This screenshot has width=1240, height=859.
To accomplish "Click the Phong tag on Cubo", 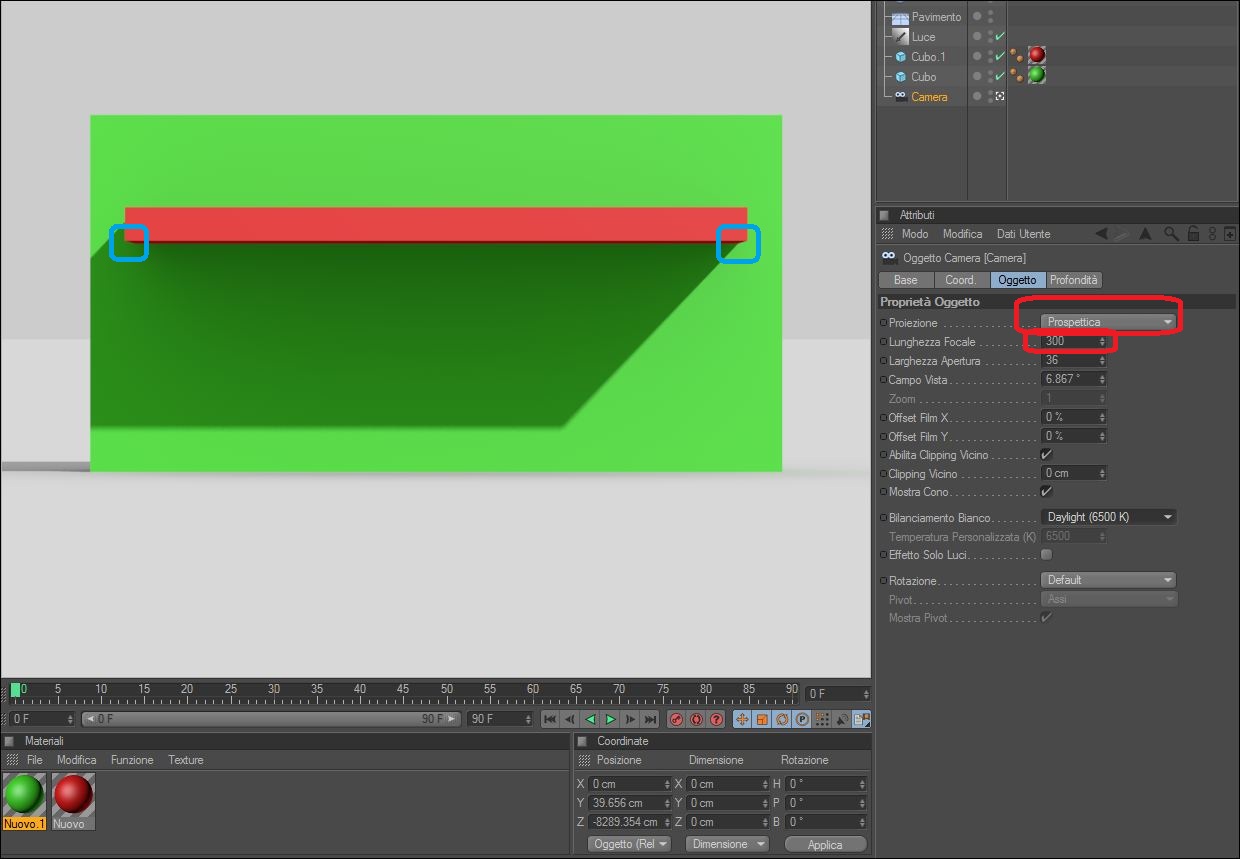I will pyautogui.click(x=1017, y=75).
